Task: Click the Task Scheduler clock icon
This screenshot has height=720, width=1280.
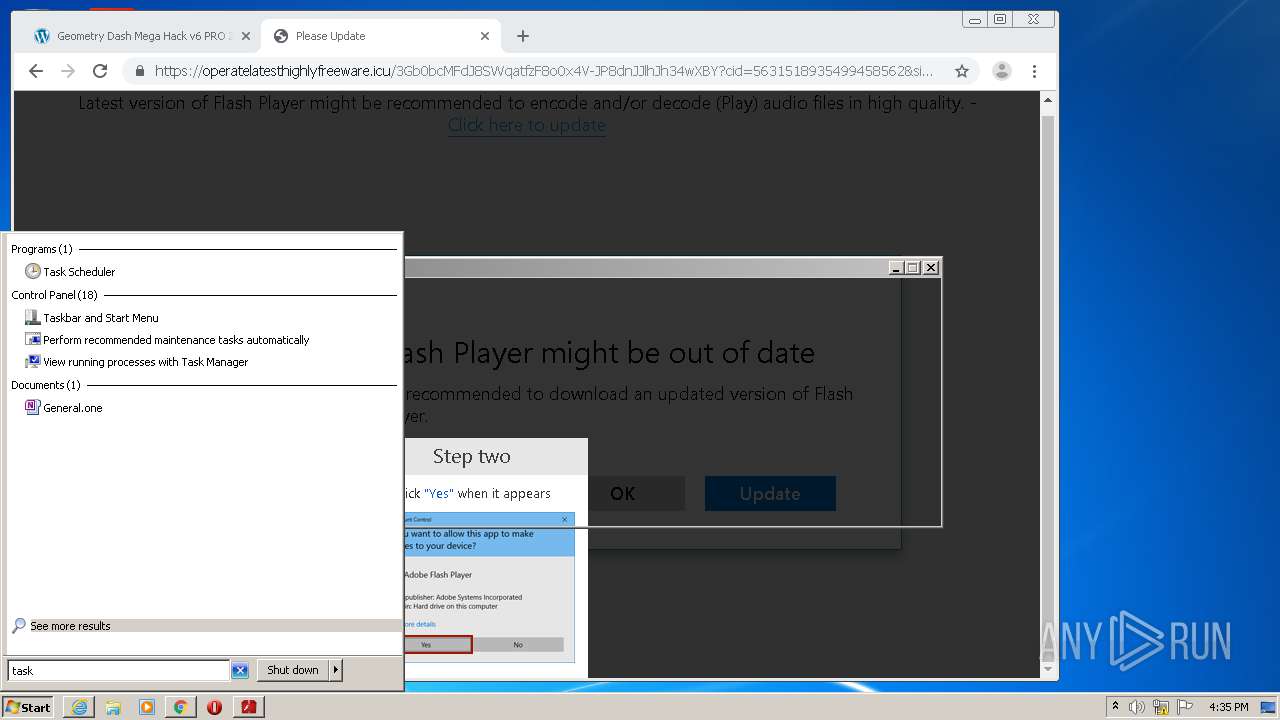Action: pyautogui.click(x=33, y=272)
